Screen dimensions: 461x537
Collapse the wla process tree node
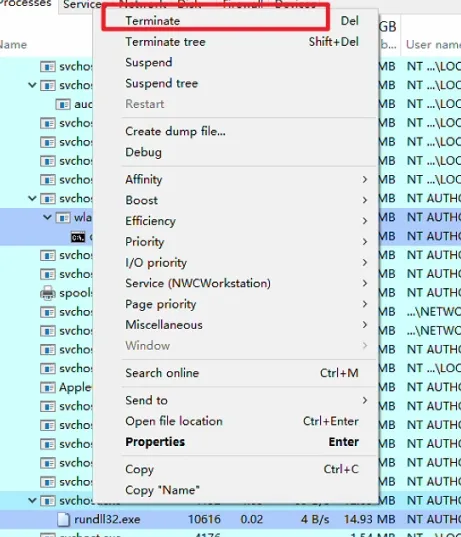click(47, 217)
